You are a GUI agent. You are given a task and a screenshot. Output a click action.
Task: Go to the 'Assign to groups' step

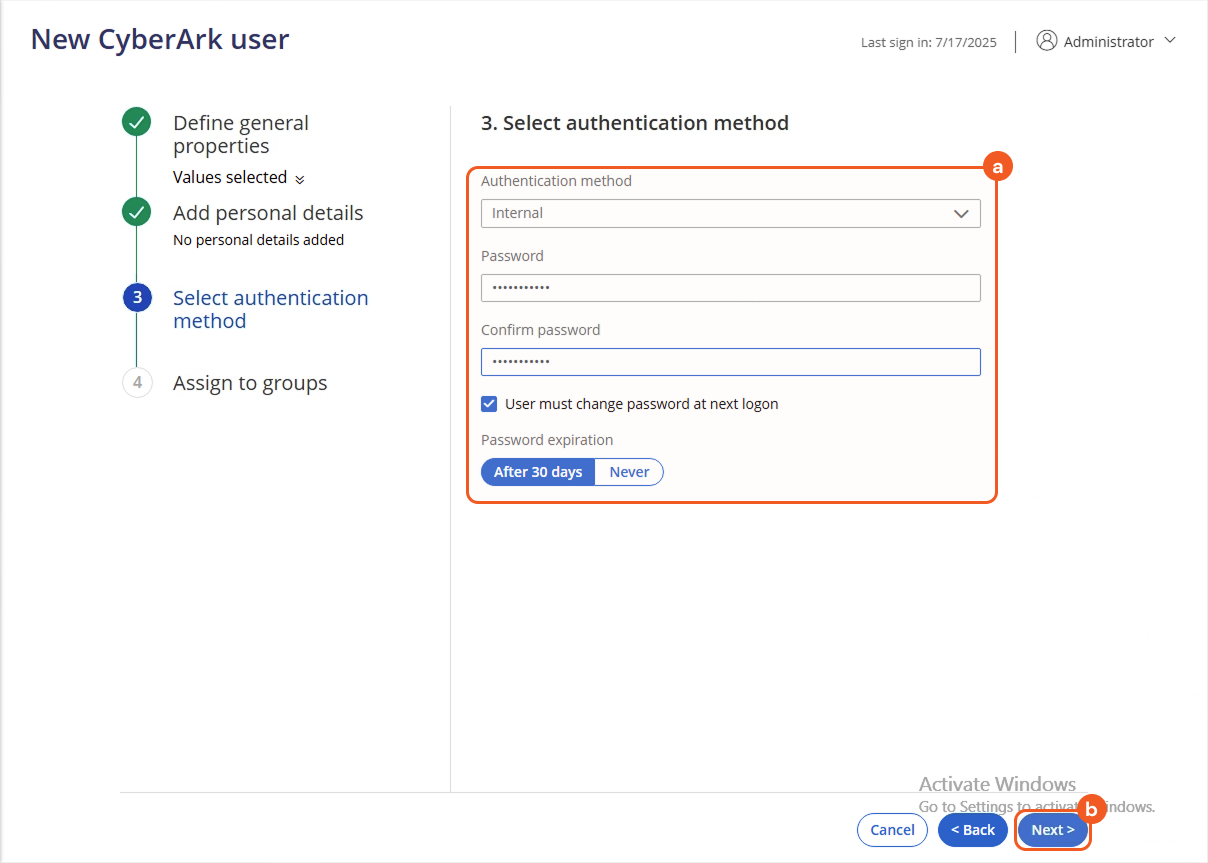(251, 382)
